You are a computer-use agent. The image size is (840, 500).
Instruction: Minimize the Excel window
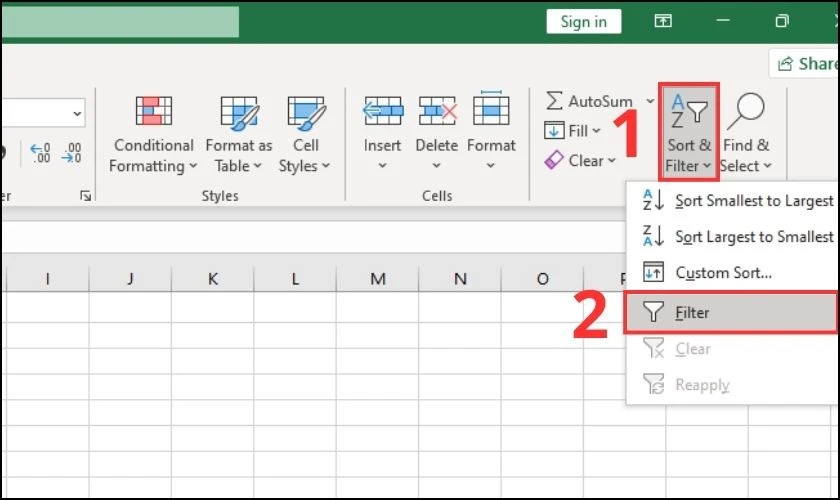[x=723, y=20]
